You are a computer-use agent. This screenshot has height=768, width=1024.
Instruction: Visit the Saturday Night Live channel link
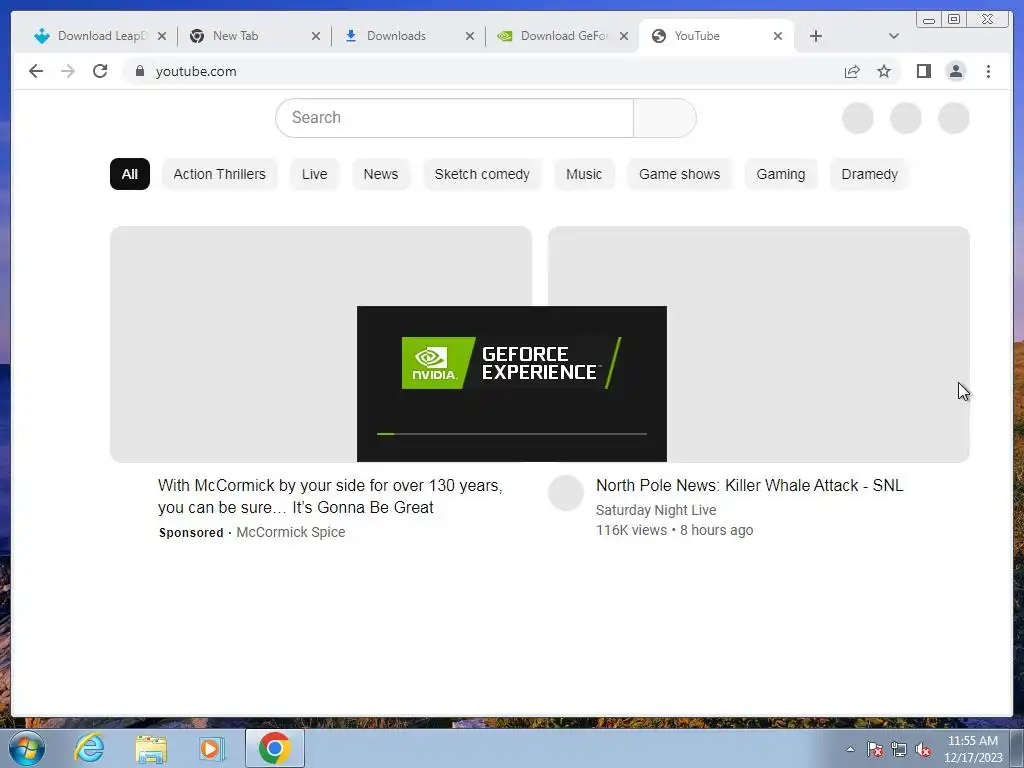tap(656, 510)
